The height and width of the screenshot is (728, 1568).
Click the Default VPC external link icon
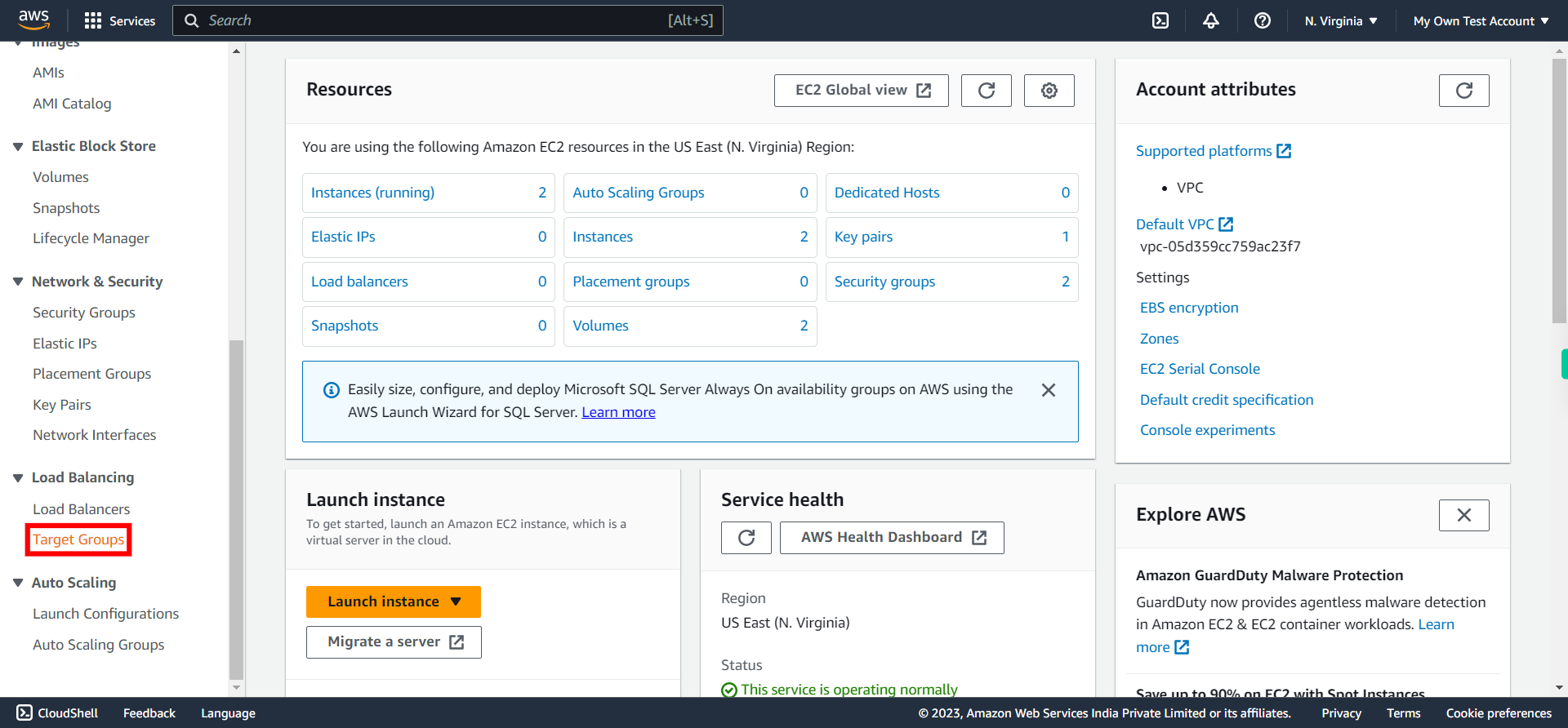(x=1226, y=224)
